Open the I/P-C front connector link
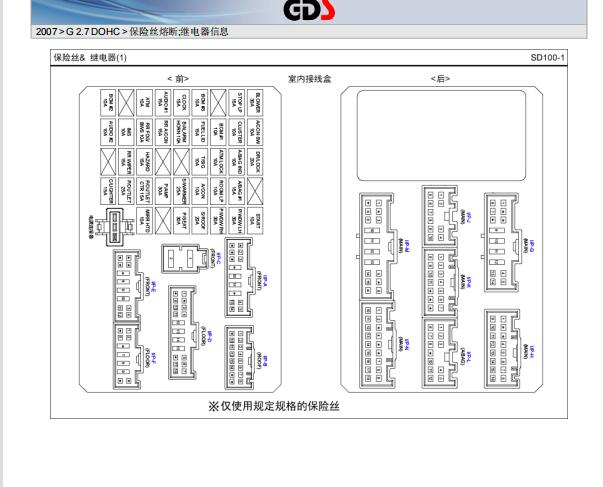The width and height of the screenshot is (603, 487). [218, 259]
